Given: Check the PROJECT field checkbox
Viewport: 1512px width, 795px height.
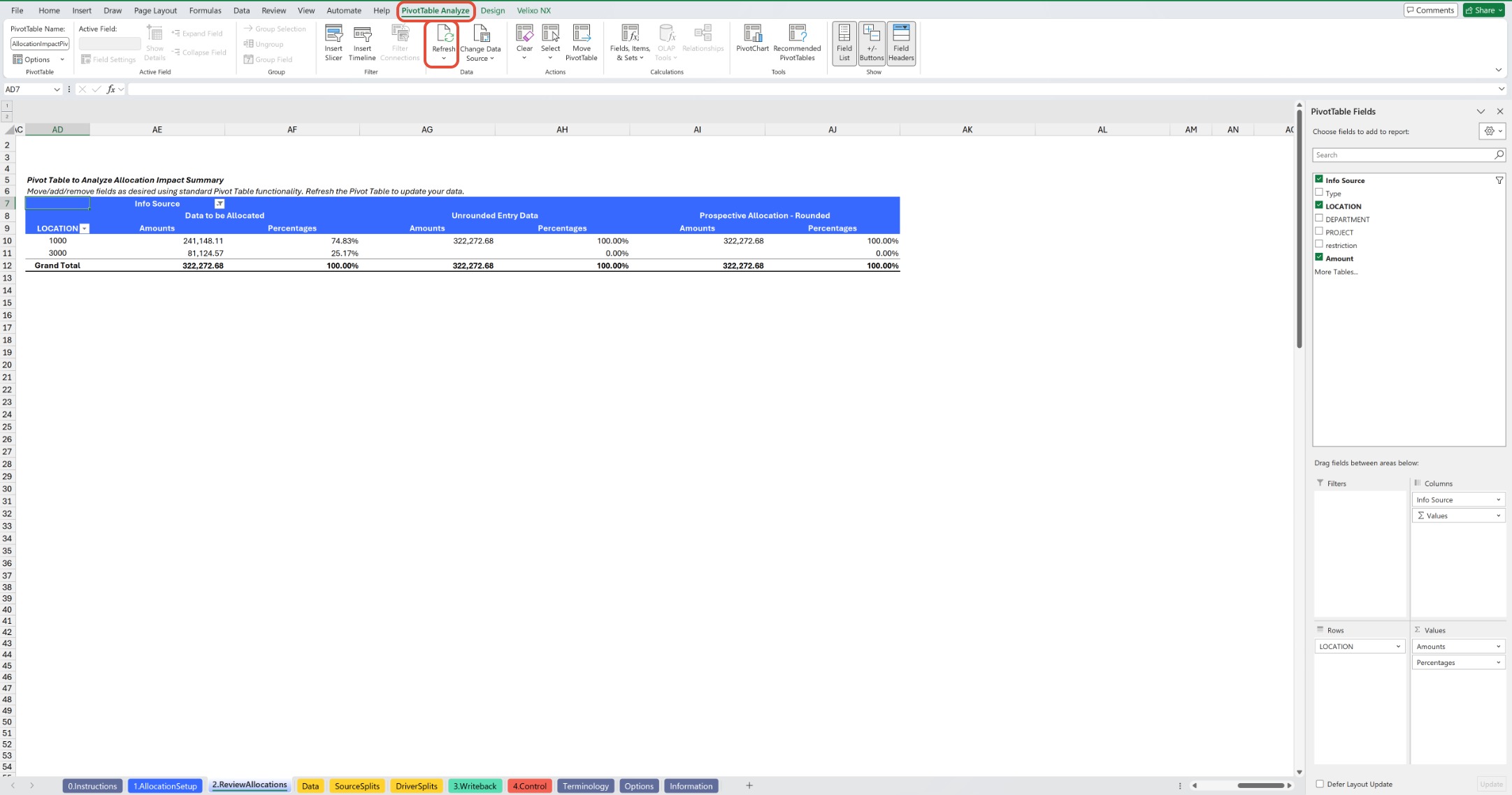Looking at the screenshot, I should point(1319,231).
